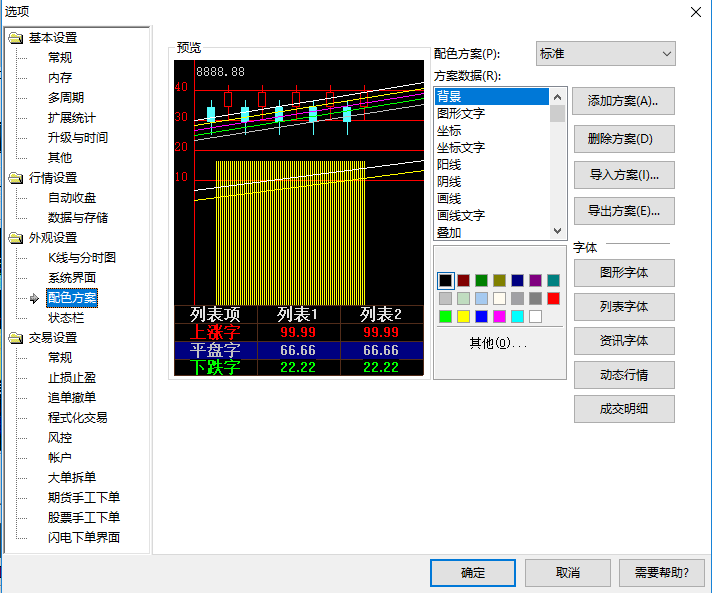
Task: Select 叠加 in the 方案数据 list
Action: click(492, 232)
